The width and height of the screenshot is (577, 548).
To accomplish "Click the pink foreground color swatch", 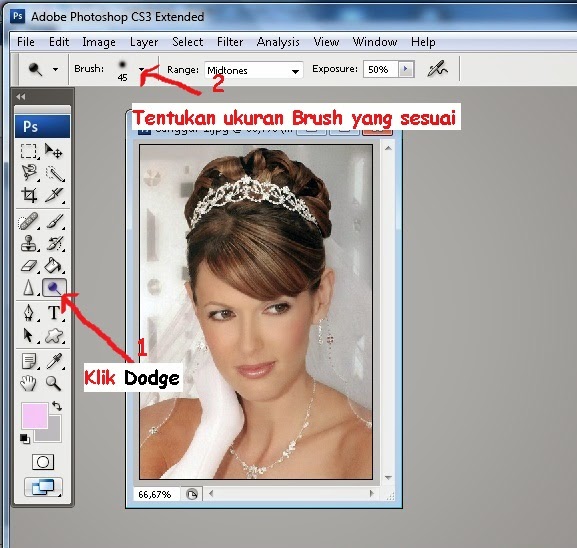I will coord(35,416).
